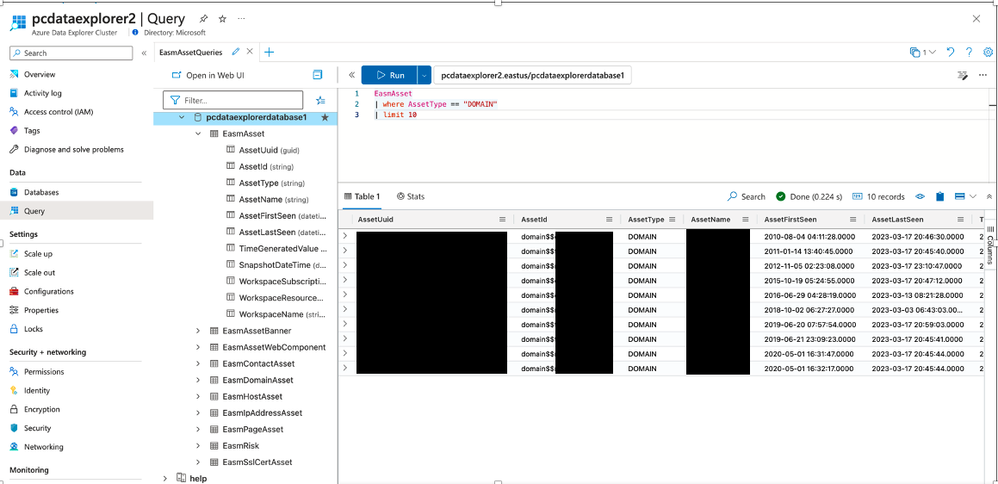Collapse results pane with double-up chevron
Viewport: 998px width, 484px height.
989,197
